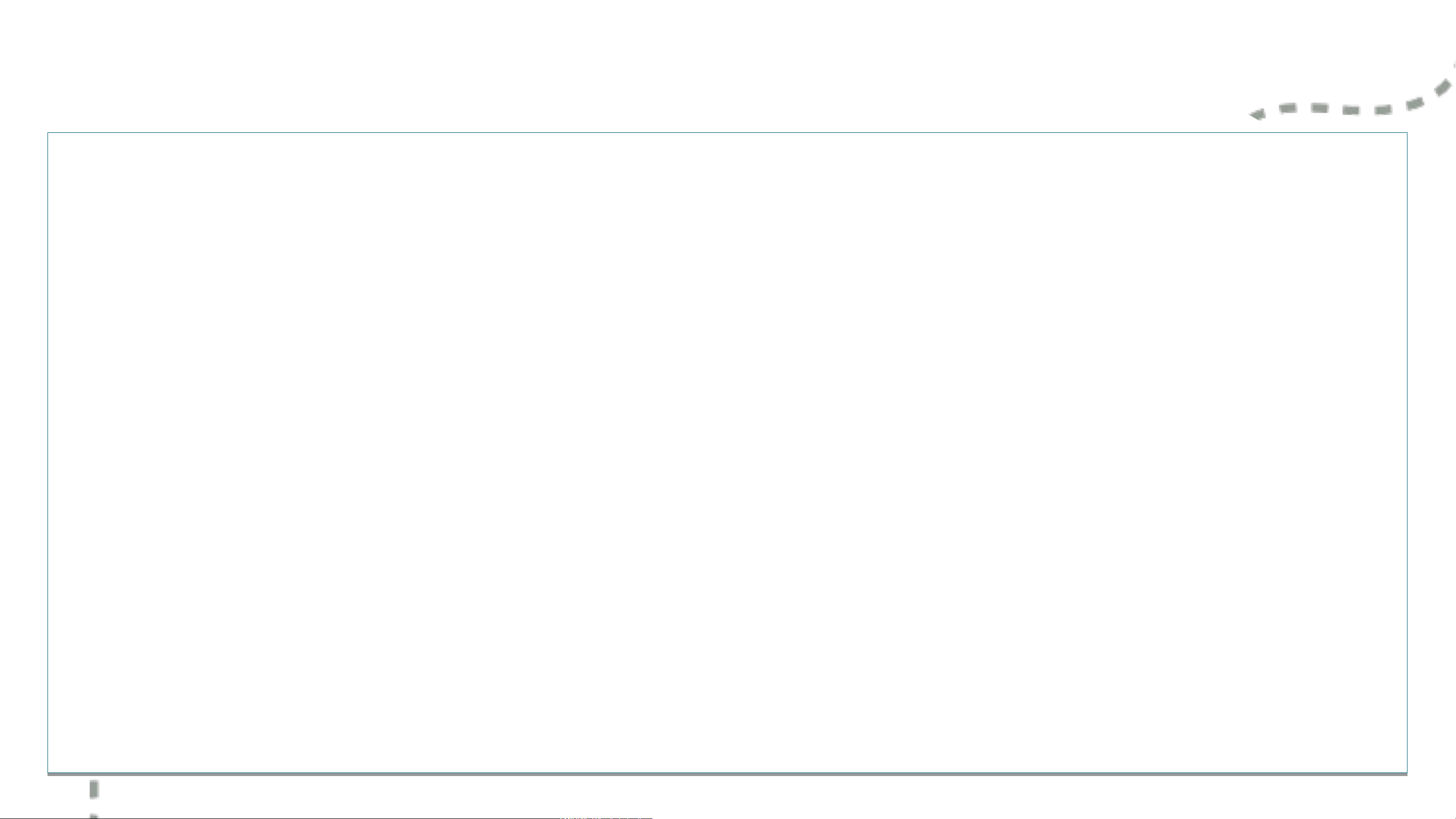Click the dashed curved gray arrow line
The width and height of the screenshot is (1456, 819).
click(1351, 109)
